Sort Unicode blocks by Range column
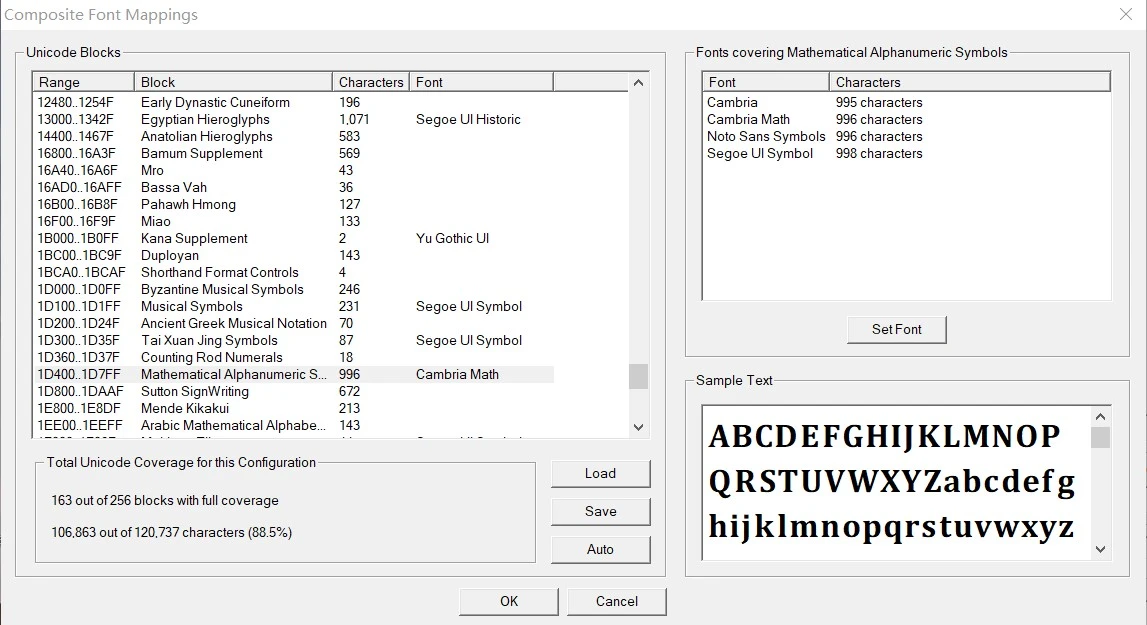 83,82
